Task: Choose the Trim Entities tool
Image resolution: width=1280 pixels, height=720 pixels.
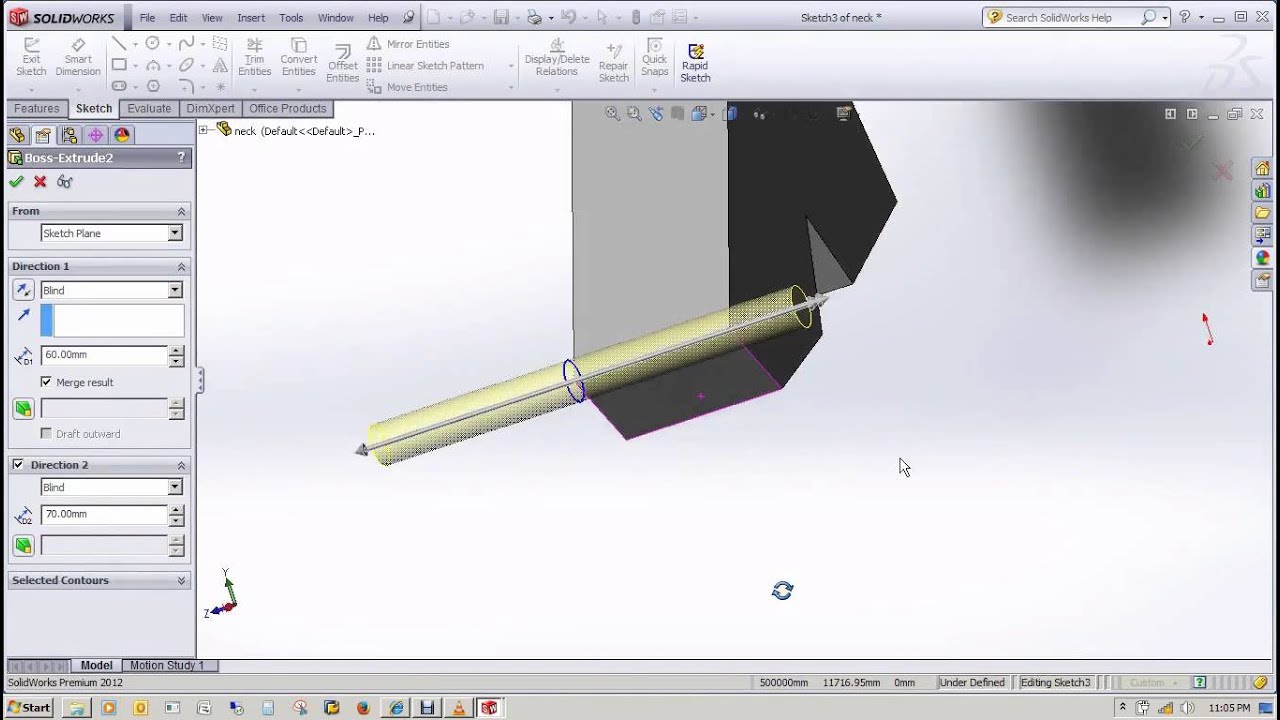Action: point(254,57)
